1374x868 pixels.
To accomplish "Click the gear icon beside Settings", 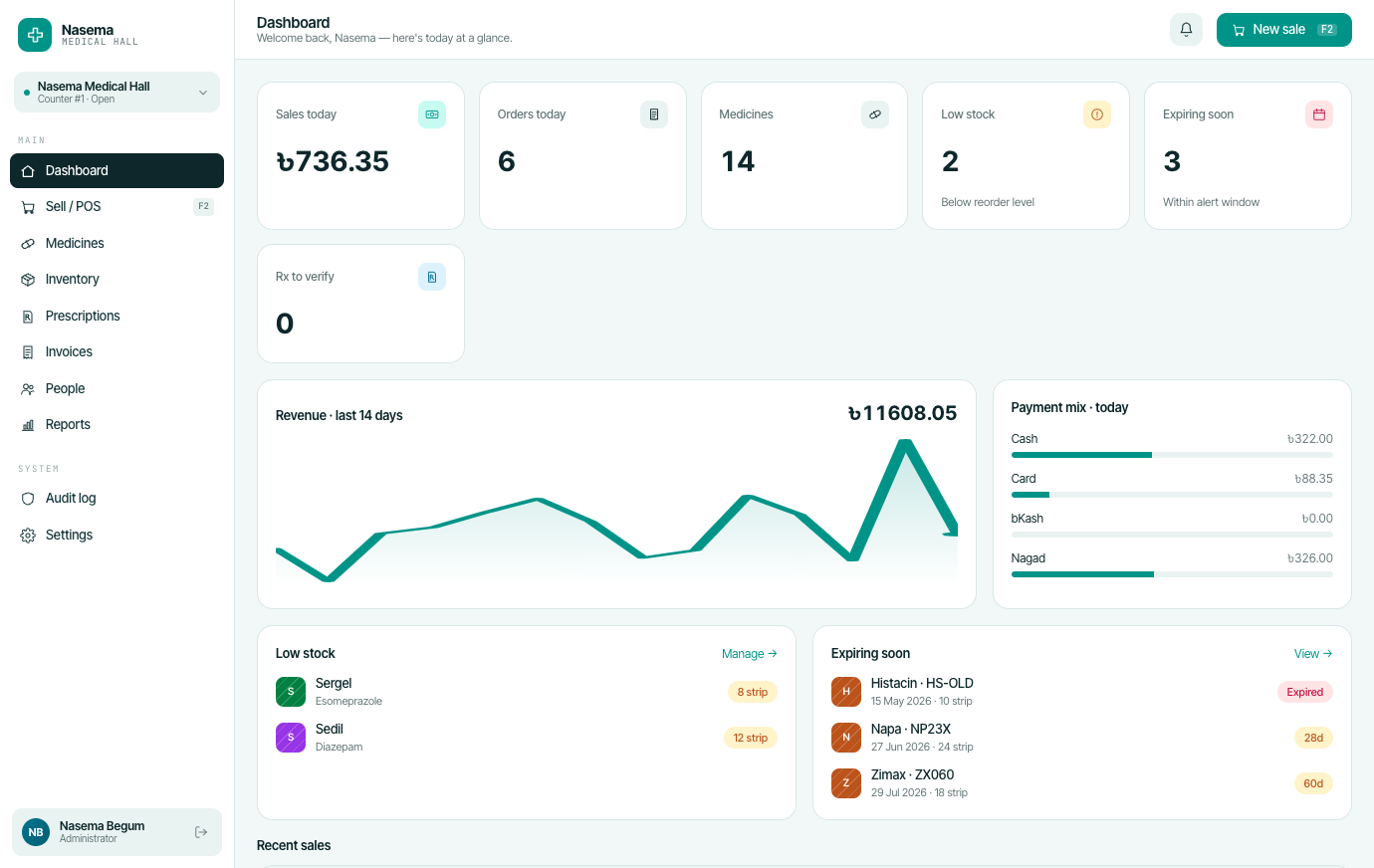I will pyautogui.click(x=28, y=536).
